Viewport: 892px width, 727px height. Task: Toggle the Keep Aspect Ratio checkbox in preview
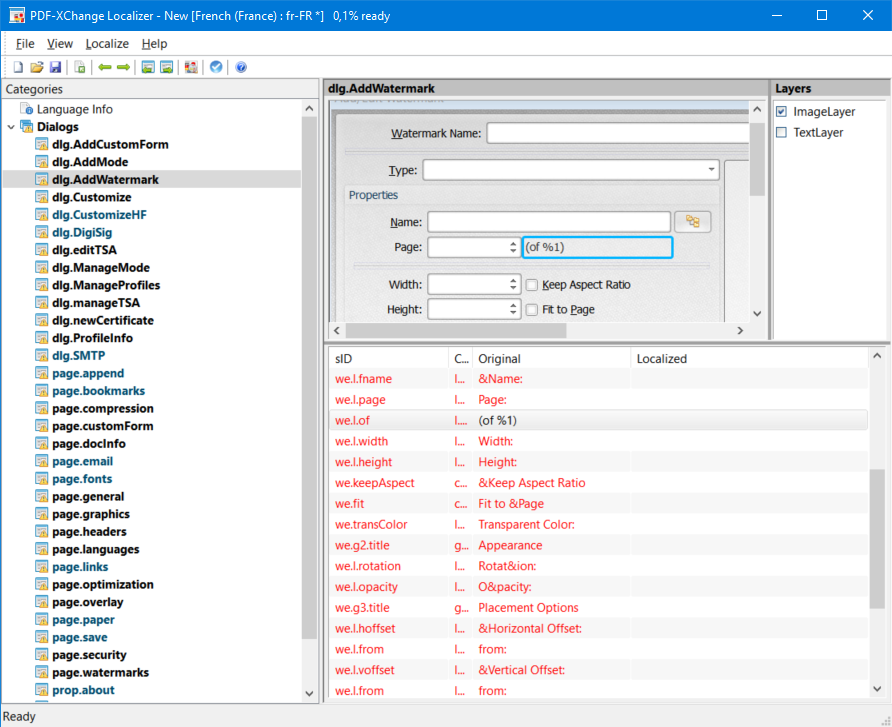[531, 285]
